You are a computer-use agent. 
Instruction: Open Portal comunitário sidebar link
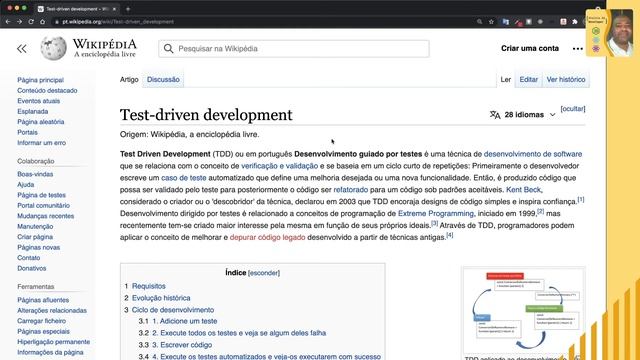click(x=43, y=205)
